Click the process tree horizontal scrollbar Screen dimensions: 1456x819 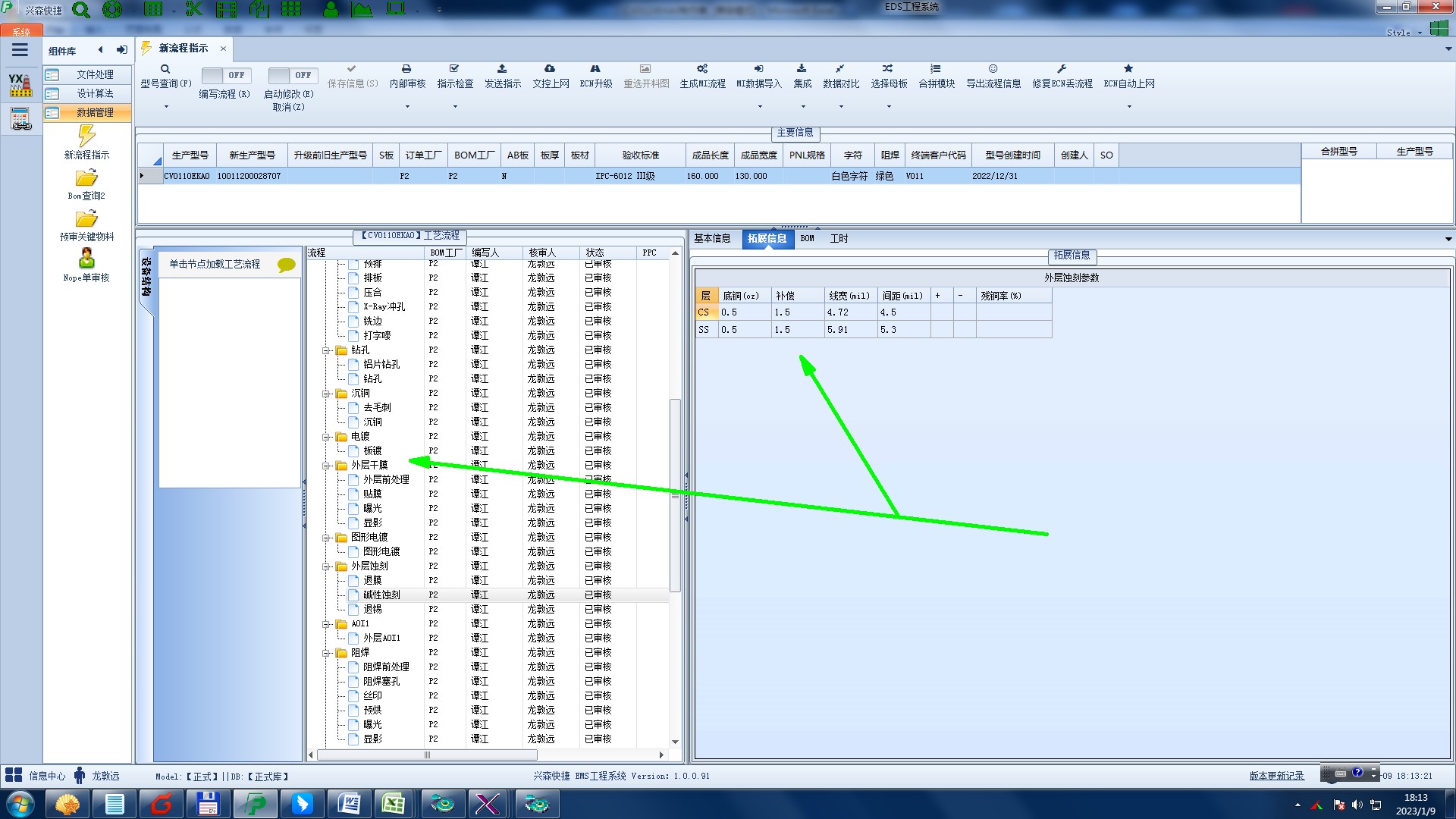pyautogui.click(x=427, y=755)
